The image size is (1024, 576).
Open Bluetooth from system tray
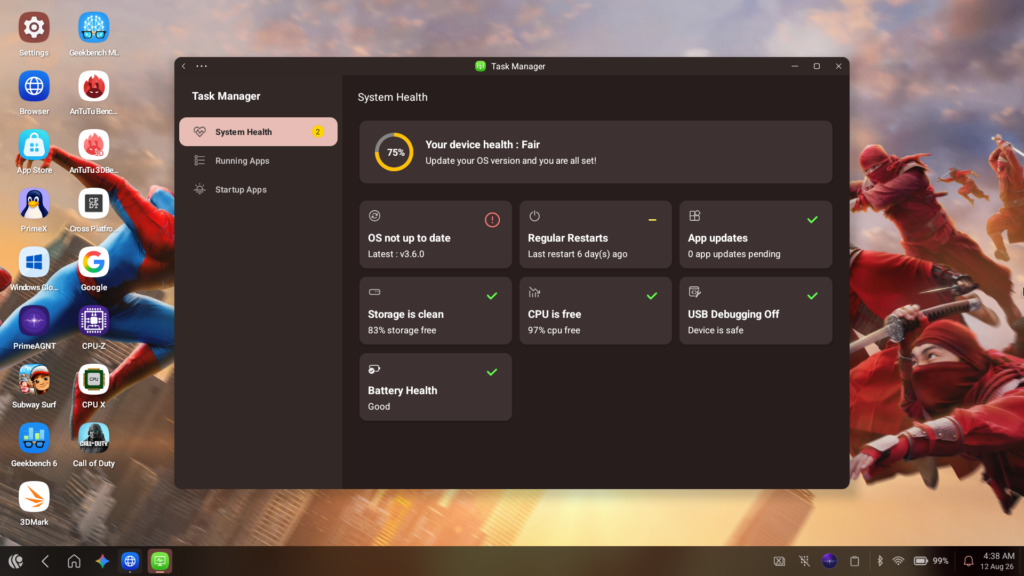[880, 561]
